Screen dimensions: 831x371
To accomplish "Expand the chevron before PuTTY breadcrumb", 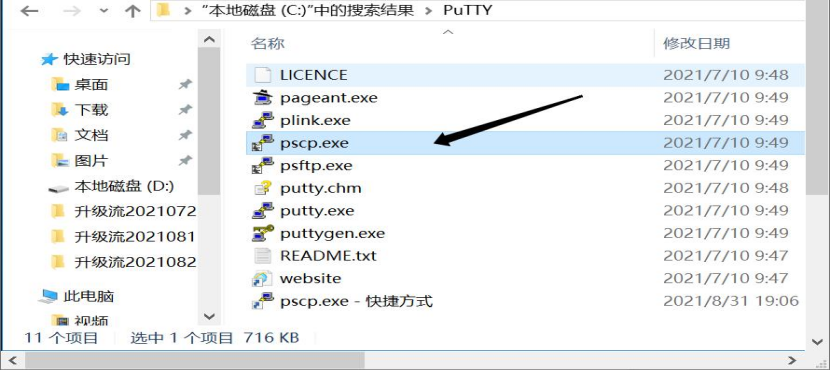I will click(428, 11).
